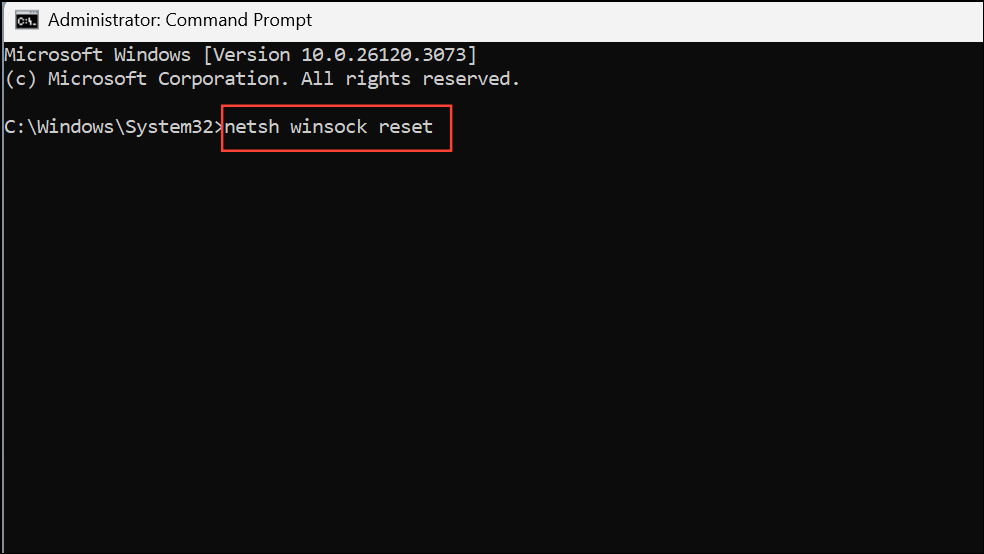Screen dimensions: 984x554
Task: Click 'Microsoft Corporation.' in the copyright line
Action: point(168,79)
